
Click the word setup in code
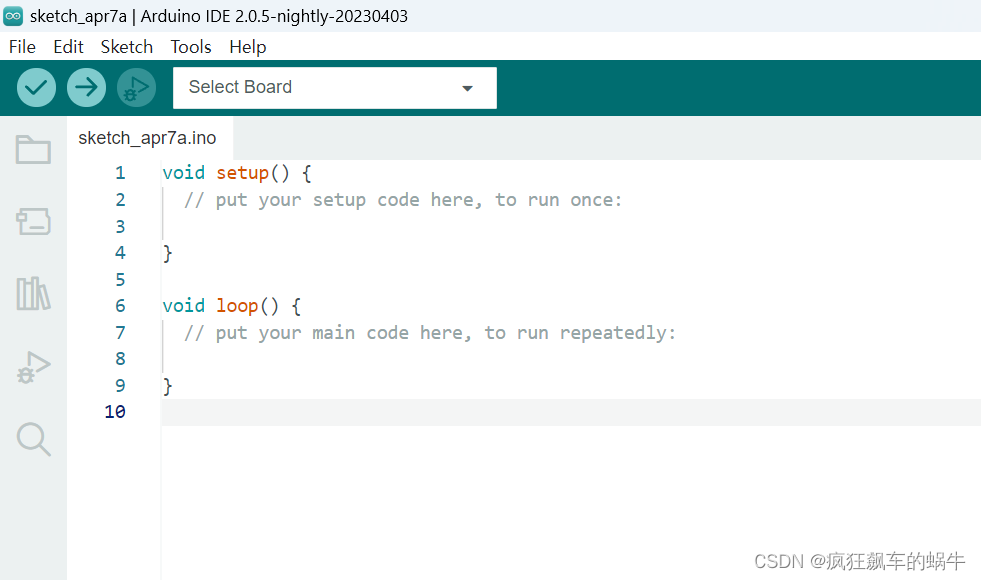coord(243,173)
